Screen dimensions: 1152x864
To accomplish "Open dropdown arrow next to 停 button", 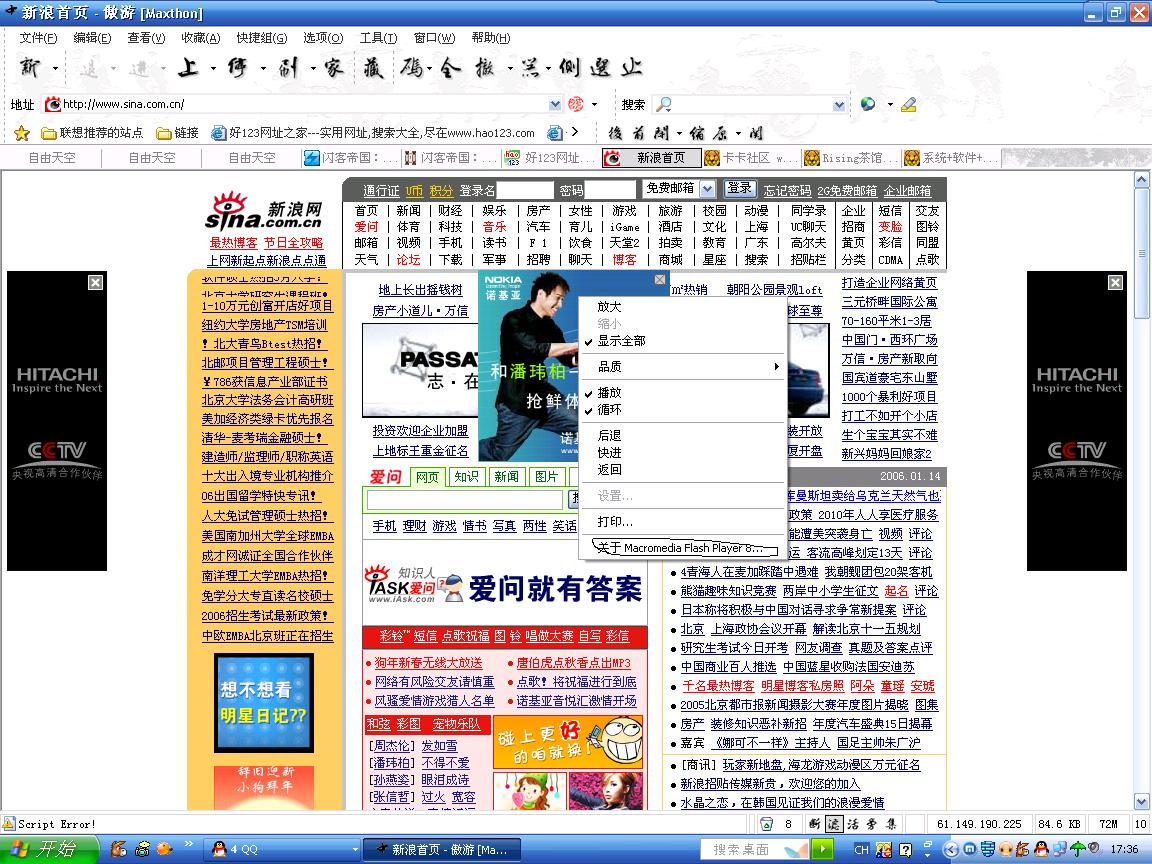I will 263,68.
